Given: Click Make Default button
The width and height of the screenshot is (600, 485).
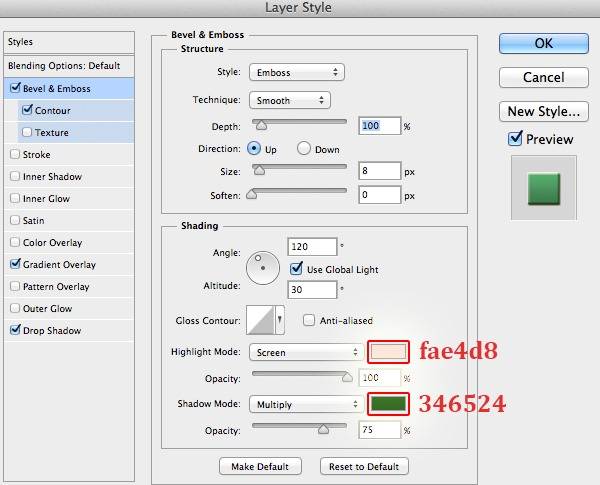Looking at the screenshot, I should point(260,467).
